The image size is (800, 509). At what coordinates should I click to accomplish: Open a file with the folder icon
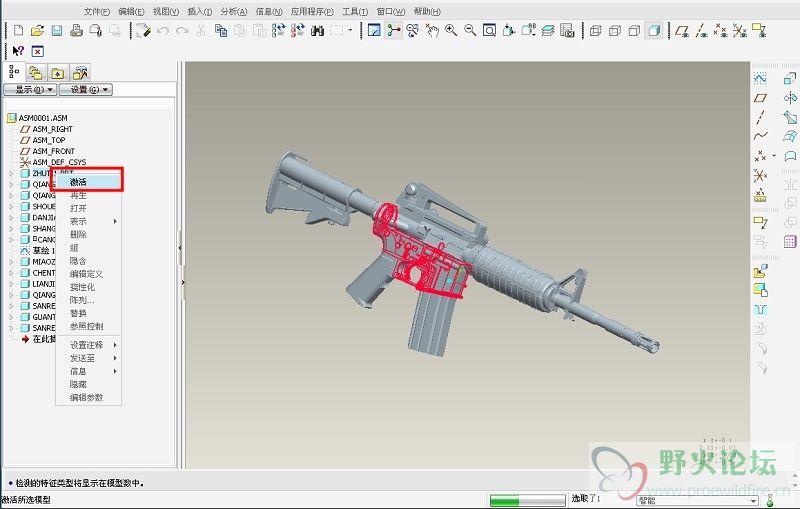38,31
